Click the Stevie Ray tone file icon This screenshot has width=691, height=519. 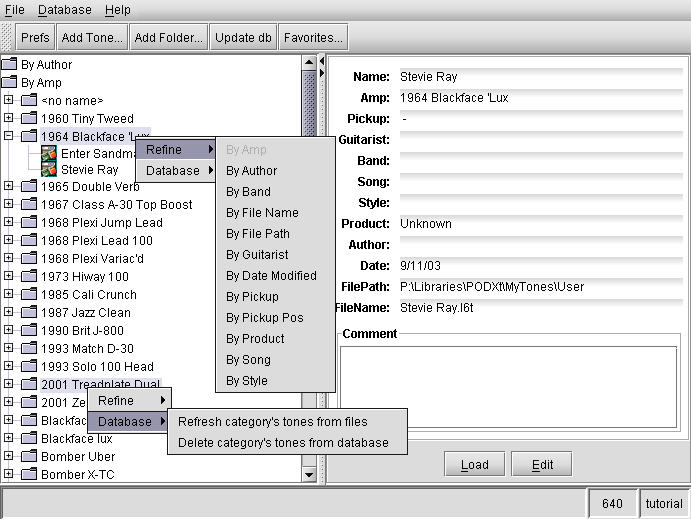pyautogui.click(x=49, y=170)
